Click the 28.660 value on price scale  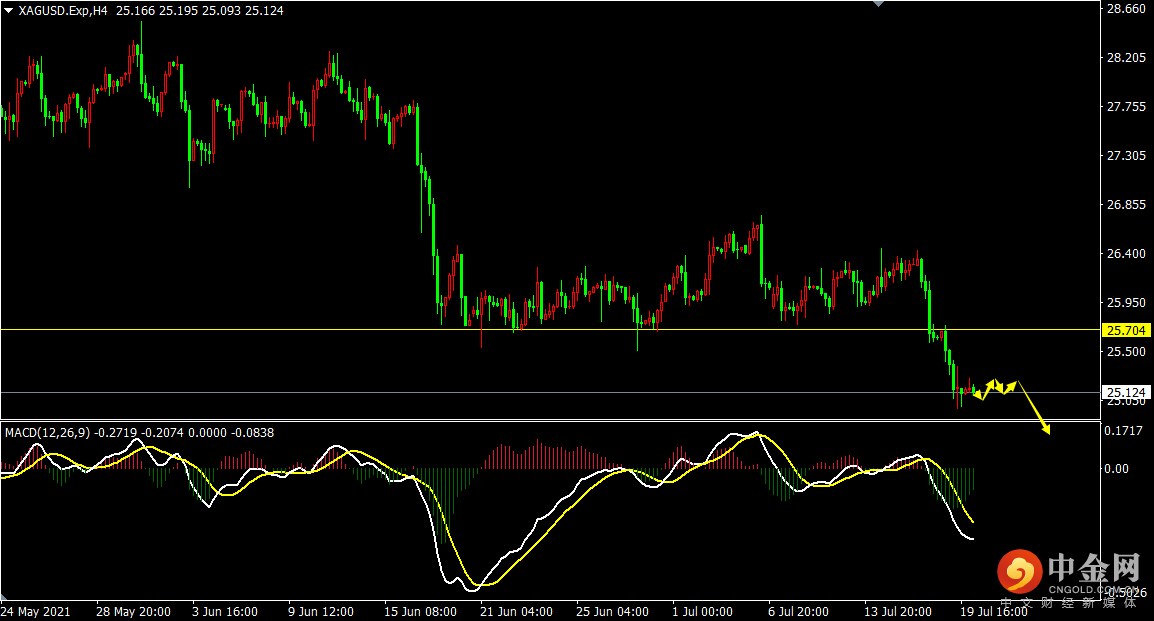(x=1126, y=9)
